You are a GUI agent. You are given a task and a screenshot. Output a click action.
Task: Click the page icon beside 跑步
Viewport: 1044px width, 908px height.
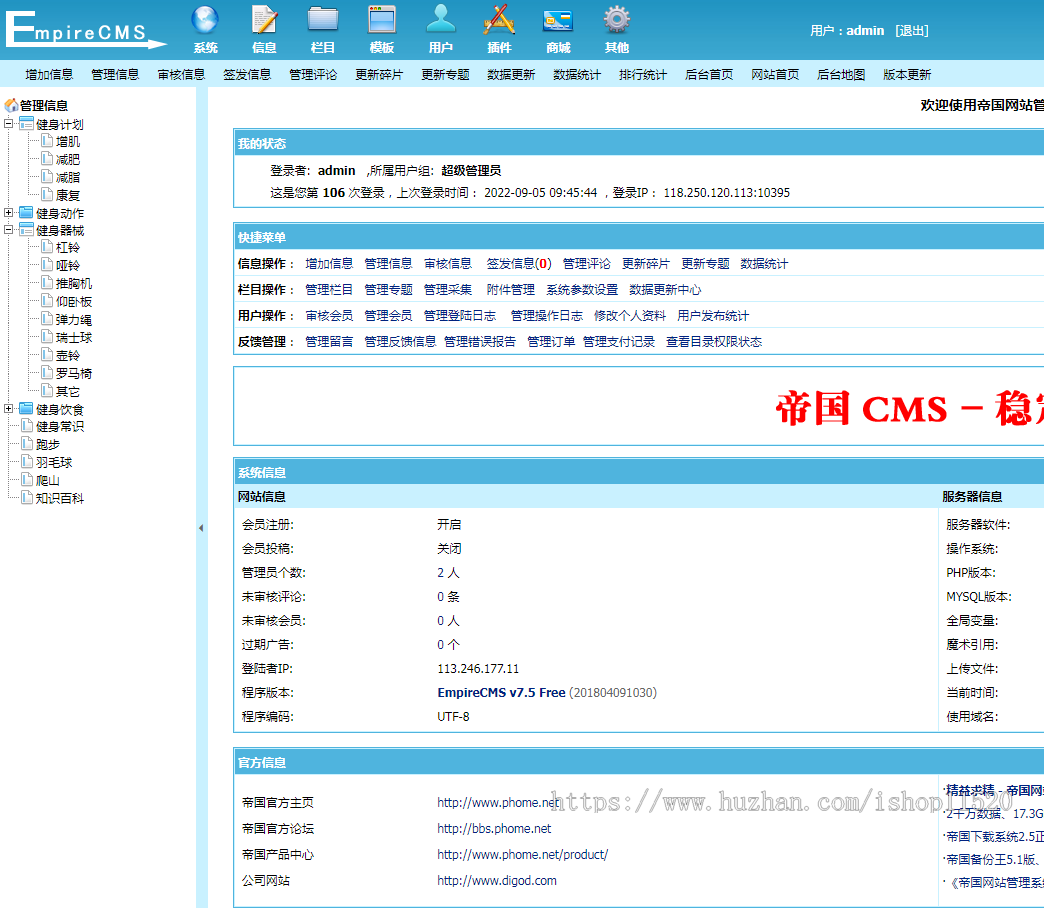[x=27, y=444]
